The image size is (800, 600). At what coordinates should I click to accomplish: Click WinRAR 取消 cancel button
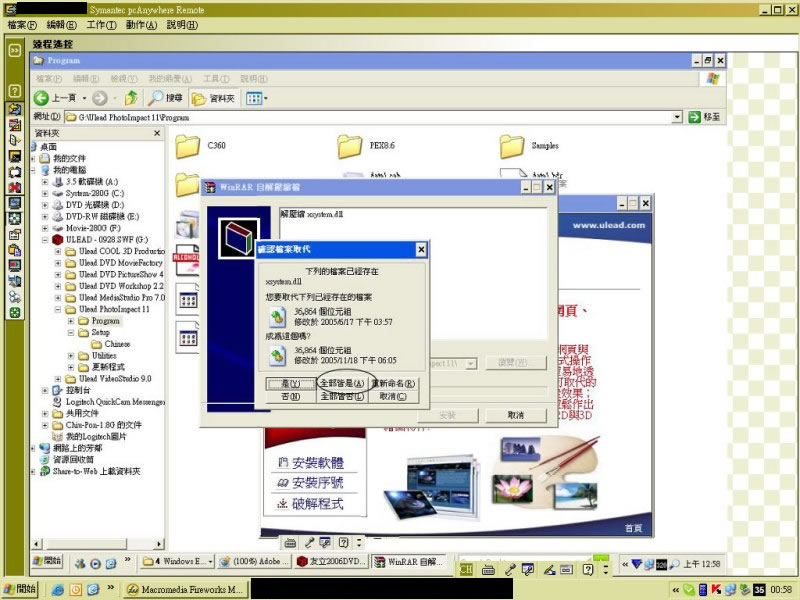click(516, 415)
